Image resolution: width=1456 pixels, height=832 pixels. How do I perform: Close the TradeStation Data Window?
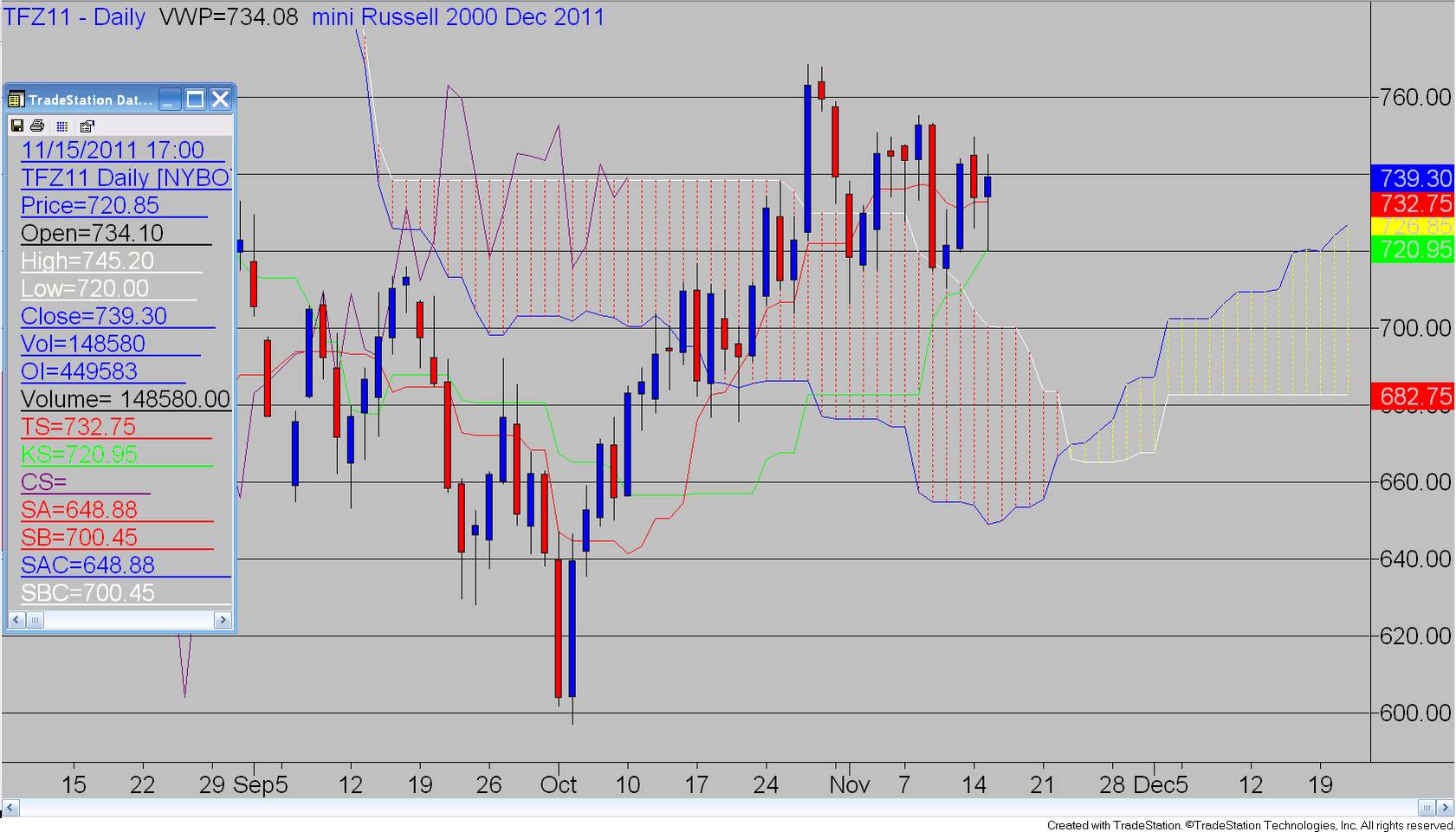220,100
